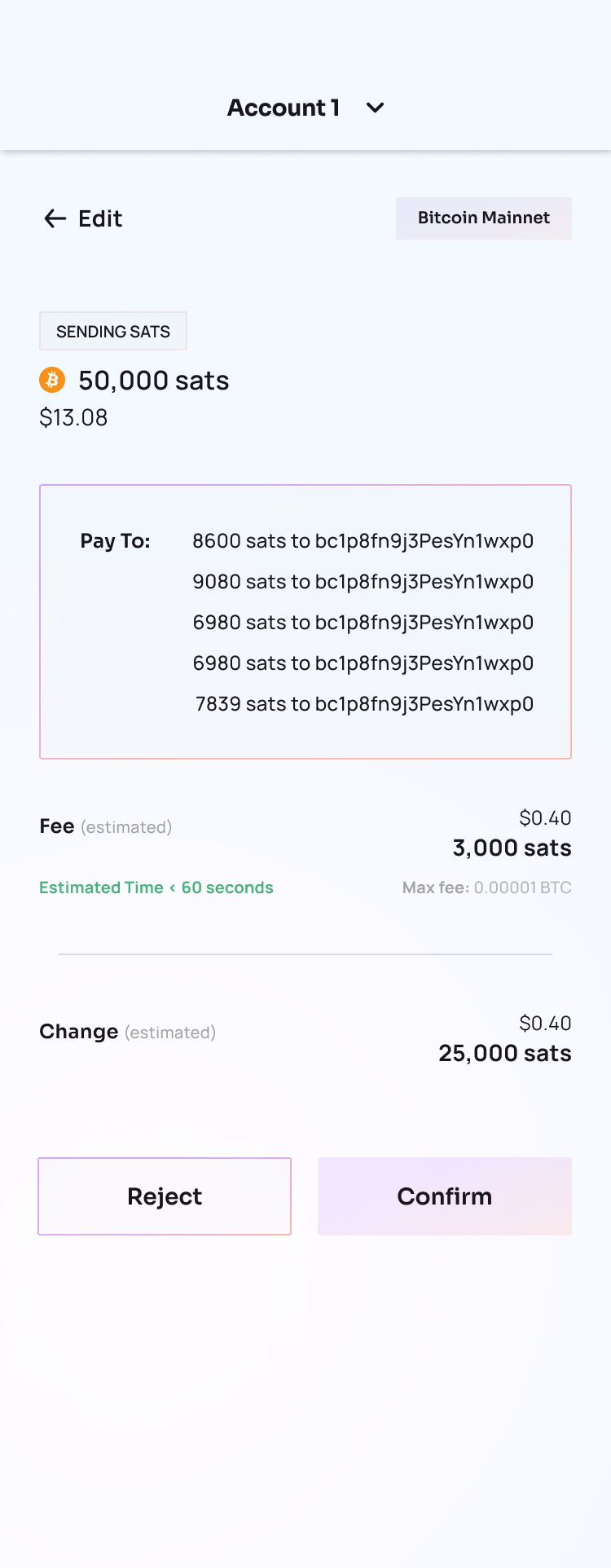Viewport: 611px width, 1568px height.
Task: Click the Max fee 0.00001 BTC text
Action: (x=486, y=888)
